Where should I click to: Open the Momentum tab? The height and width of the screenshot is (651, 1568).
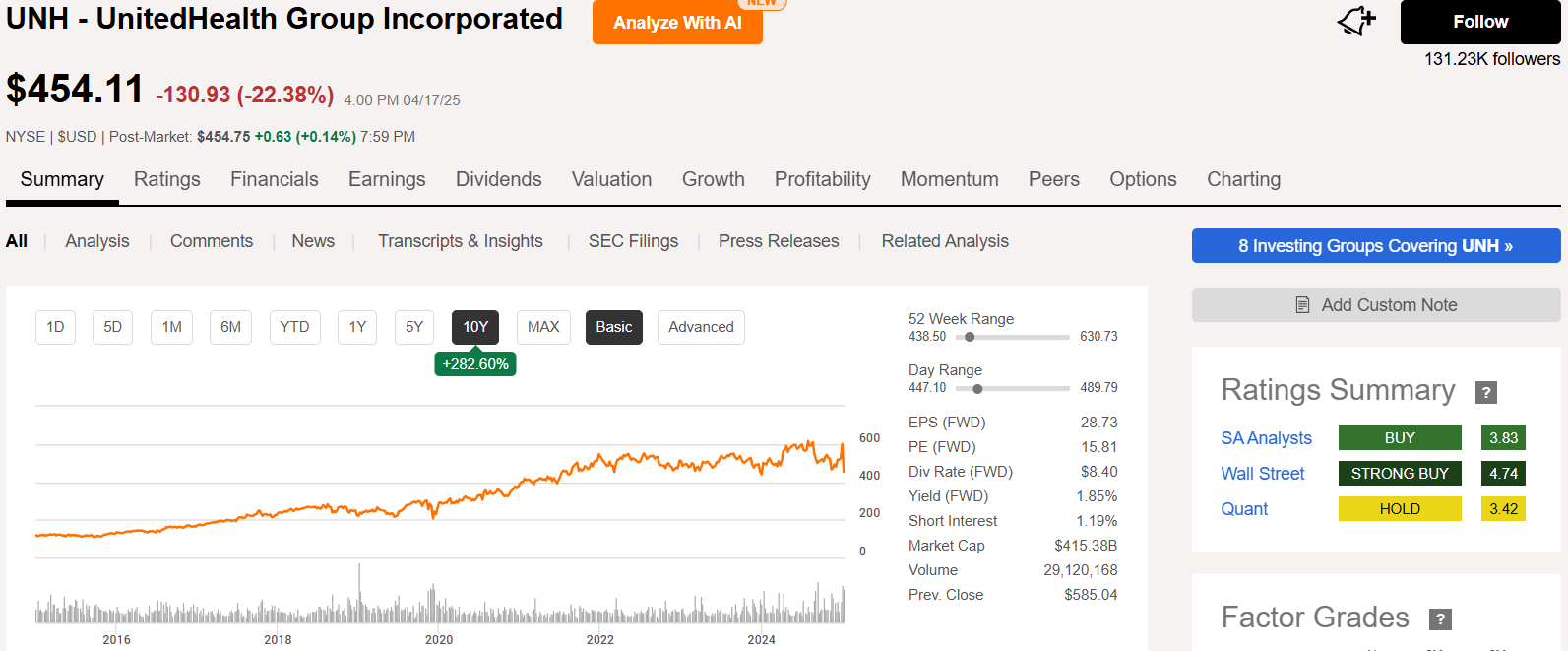(950, 179)
